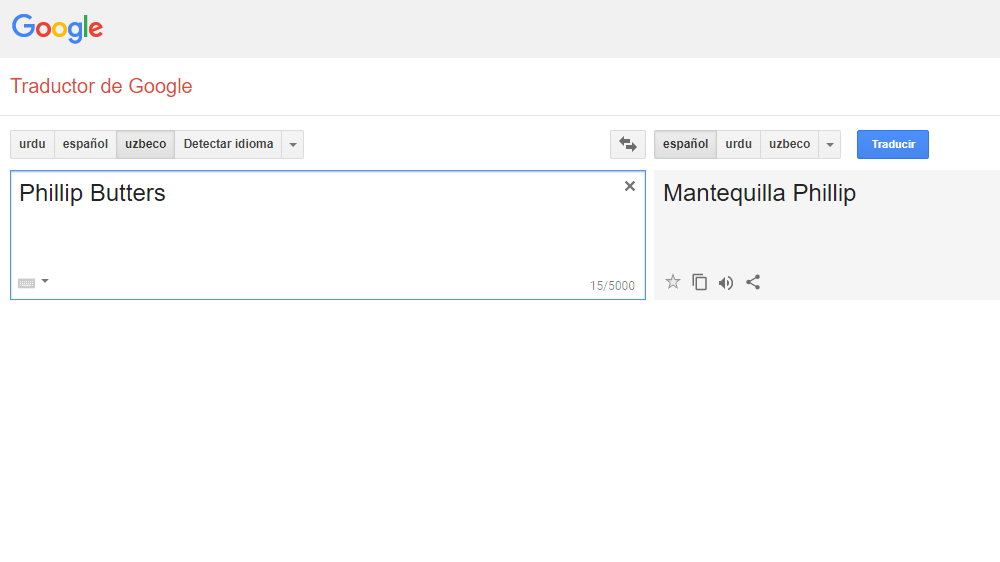Clear the source text with the X

(x=630, y=186)
